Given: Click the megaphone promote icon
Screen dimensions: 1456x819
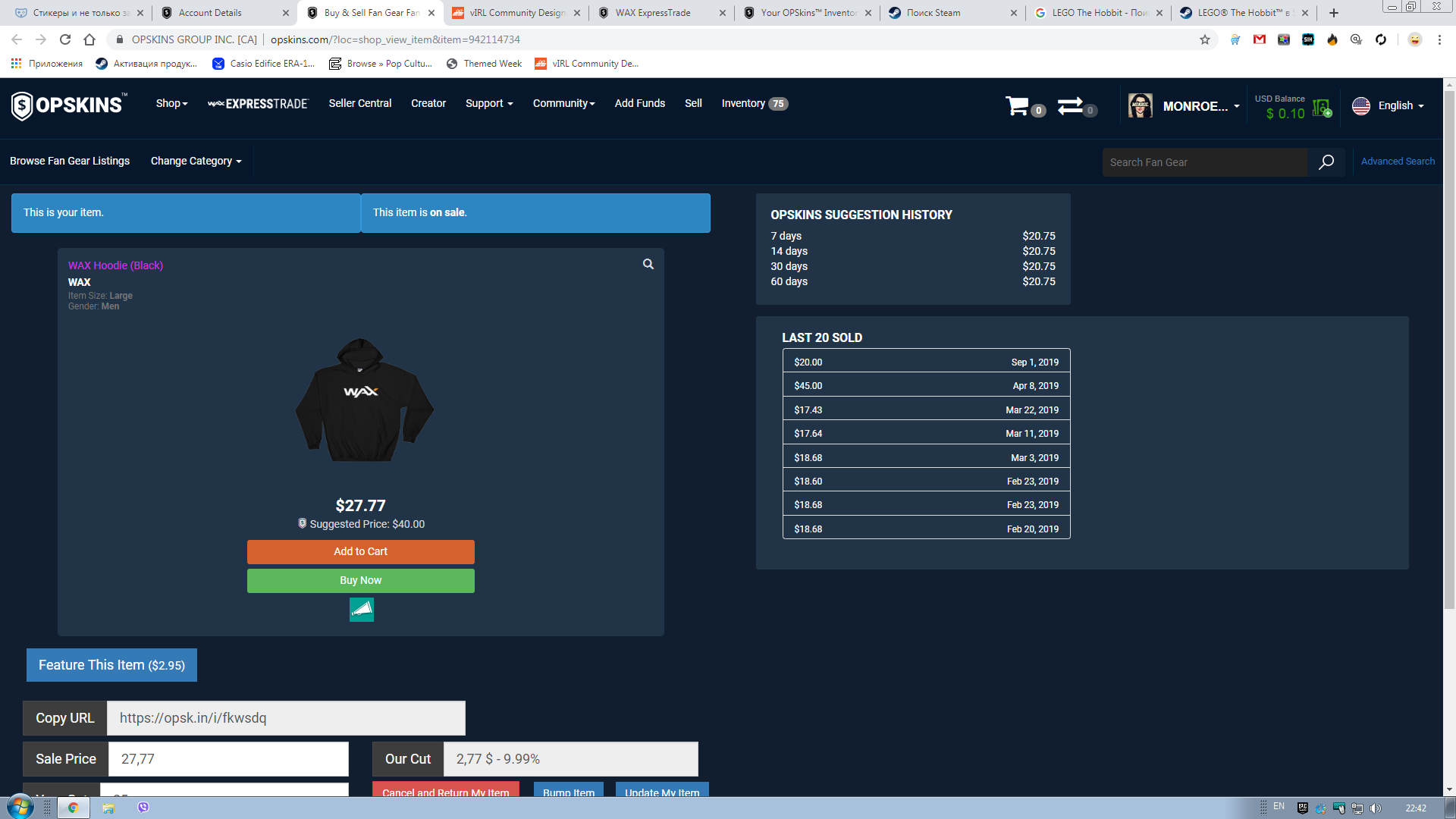Looking at the screenshot, I should [362, 610].
